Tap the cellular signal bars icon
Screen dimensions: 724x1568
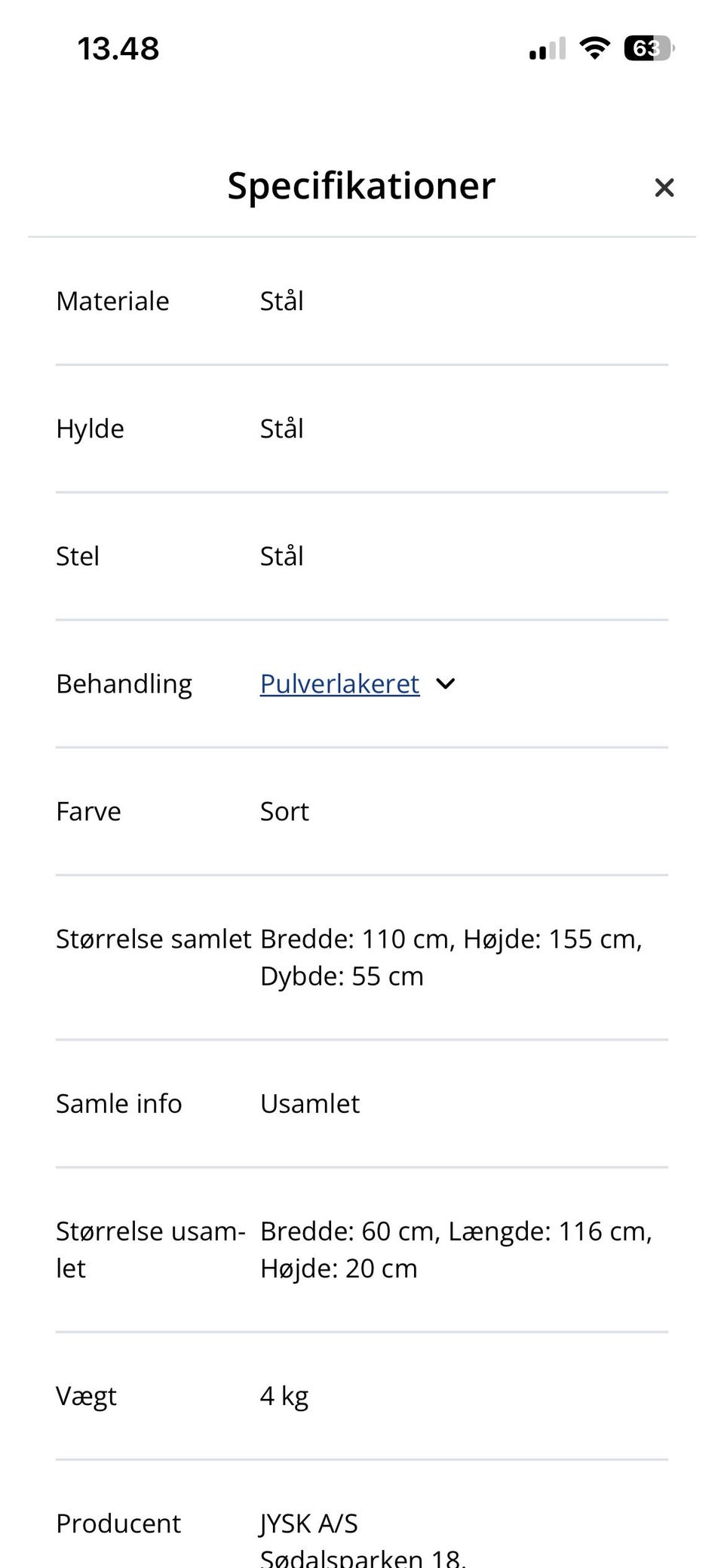coord(547,50)
